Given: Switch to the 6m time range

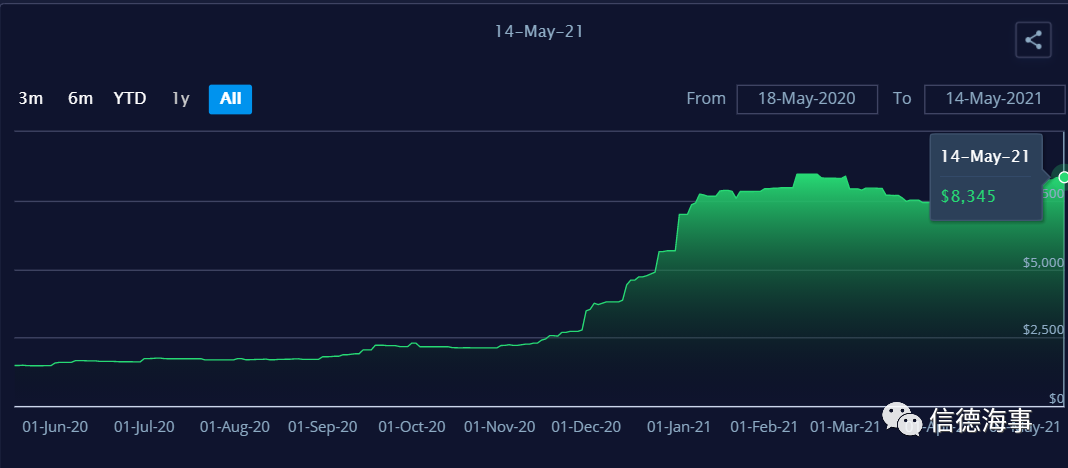Looking at the screenshot, I should click(80, 99).
